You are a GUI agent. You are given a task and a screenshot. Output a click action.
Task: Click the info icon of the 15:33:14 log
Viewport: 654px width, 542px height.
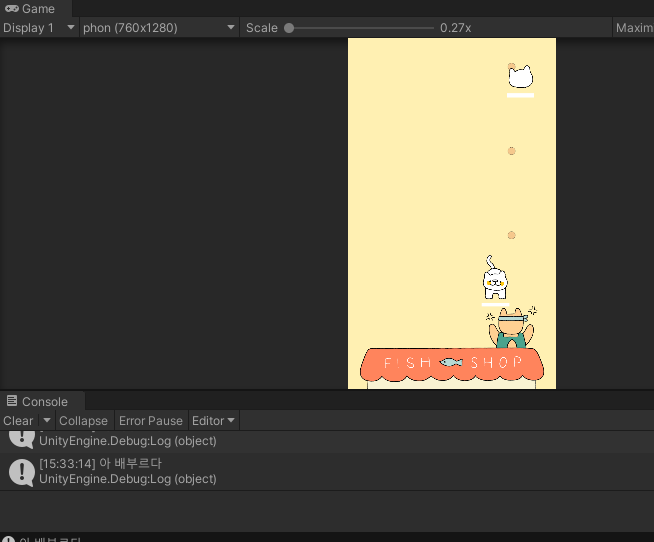22,472
